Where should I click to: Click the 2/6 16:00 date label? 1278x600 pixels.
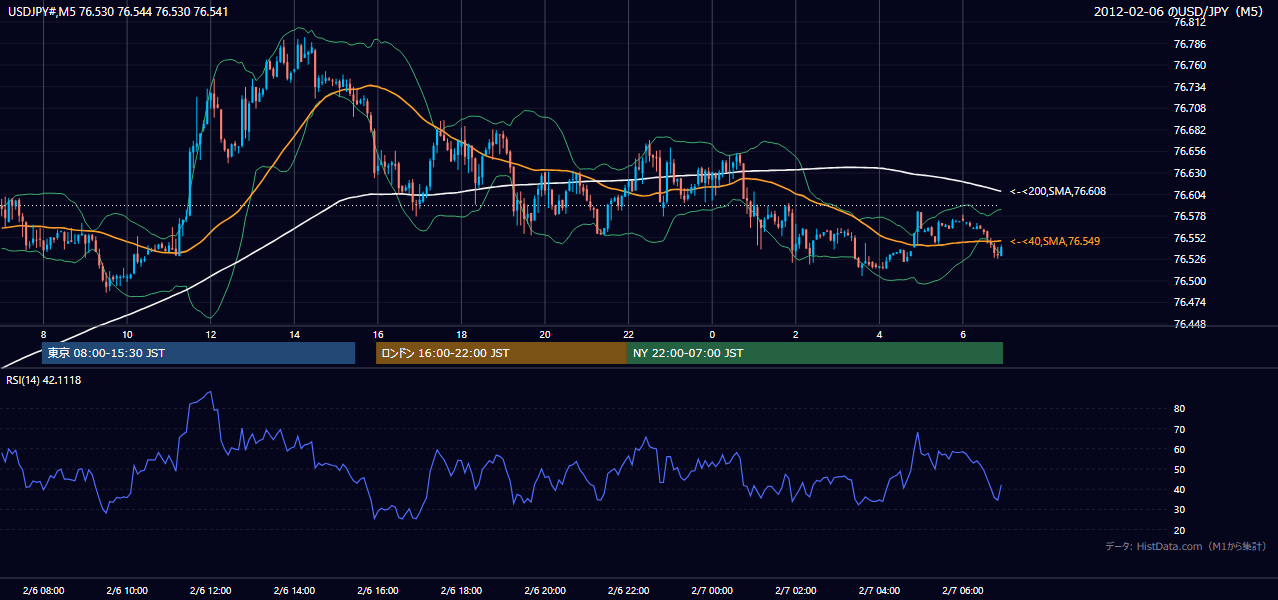(378, 590)
